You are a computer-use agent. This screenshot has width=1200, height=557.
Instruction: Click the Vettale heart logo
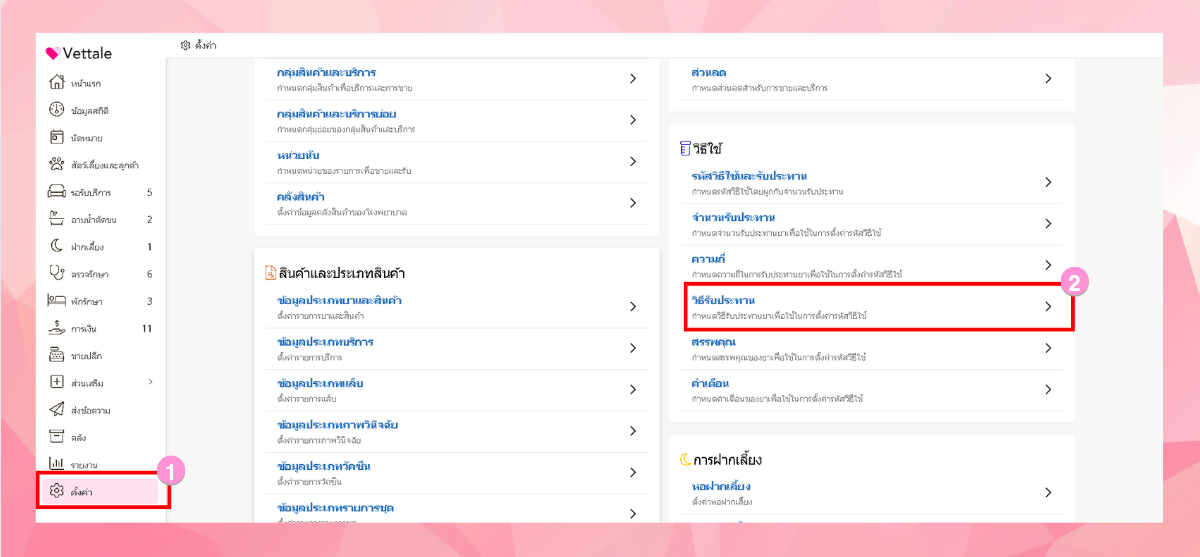(x=53, y=54)
